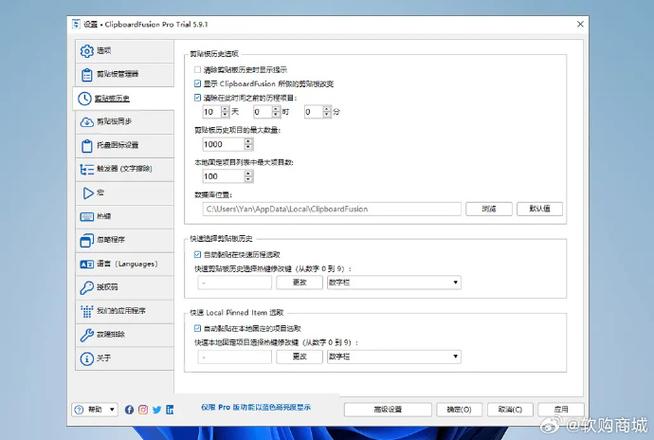Click the field showing 1000
654x440 pixels.
tap(224, 144)
